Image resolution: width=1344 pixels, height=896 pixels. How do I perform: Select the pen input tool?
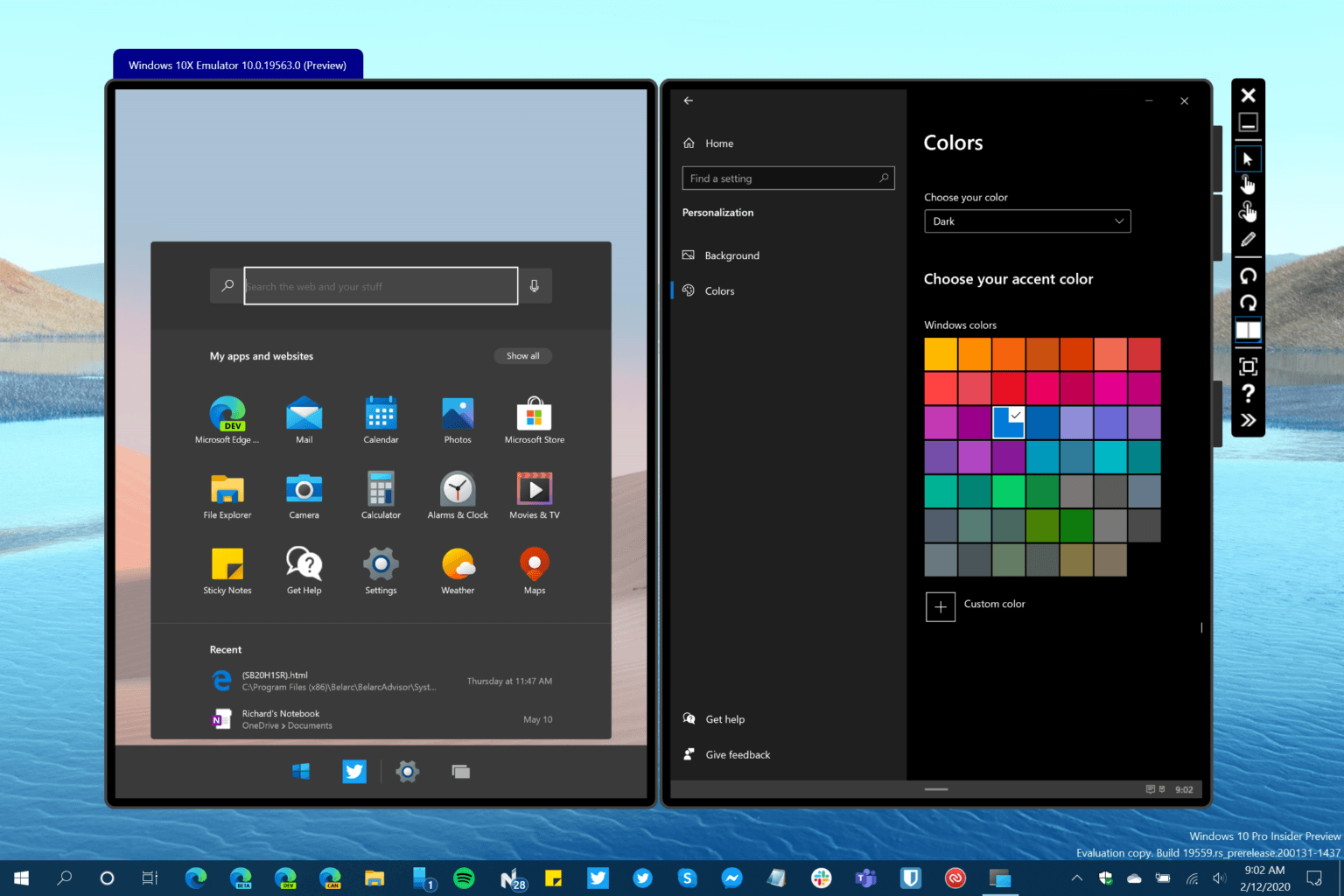click(1248, 238)
